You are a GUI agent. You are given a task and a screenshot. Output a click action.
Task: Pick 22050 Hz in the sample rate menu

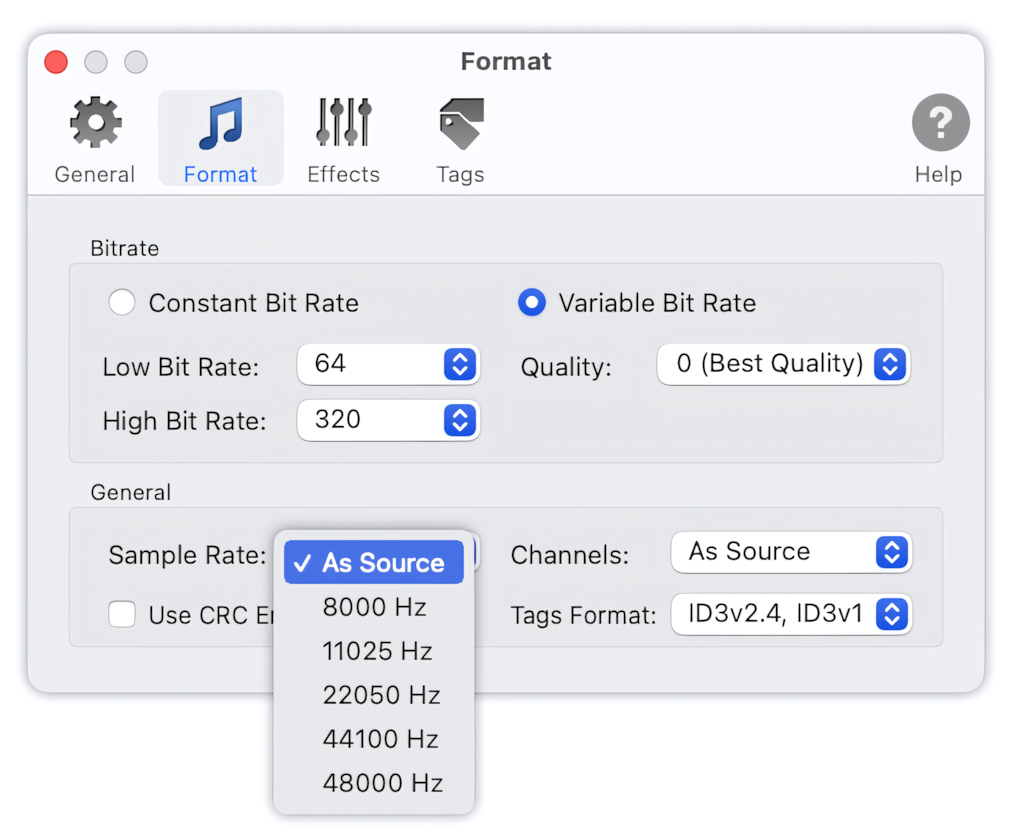(381, 695)
